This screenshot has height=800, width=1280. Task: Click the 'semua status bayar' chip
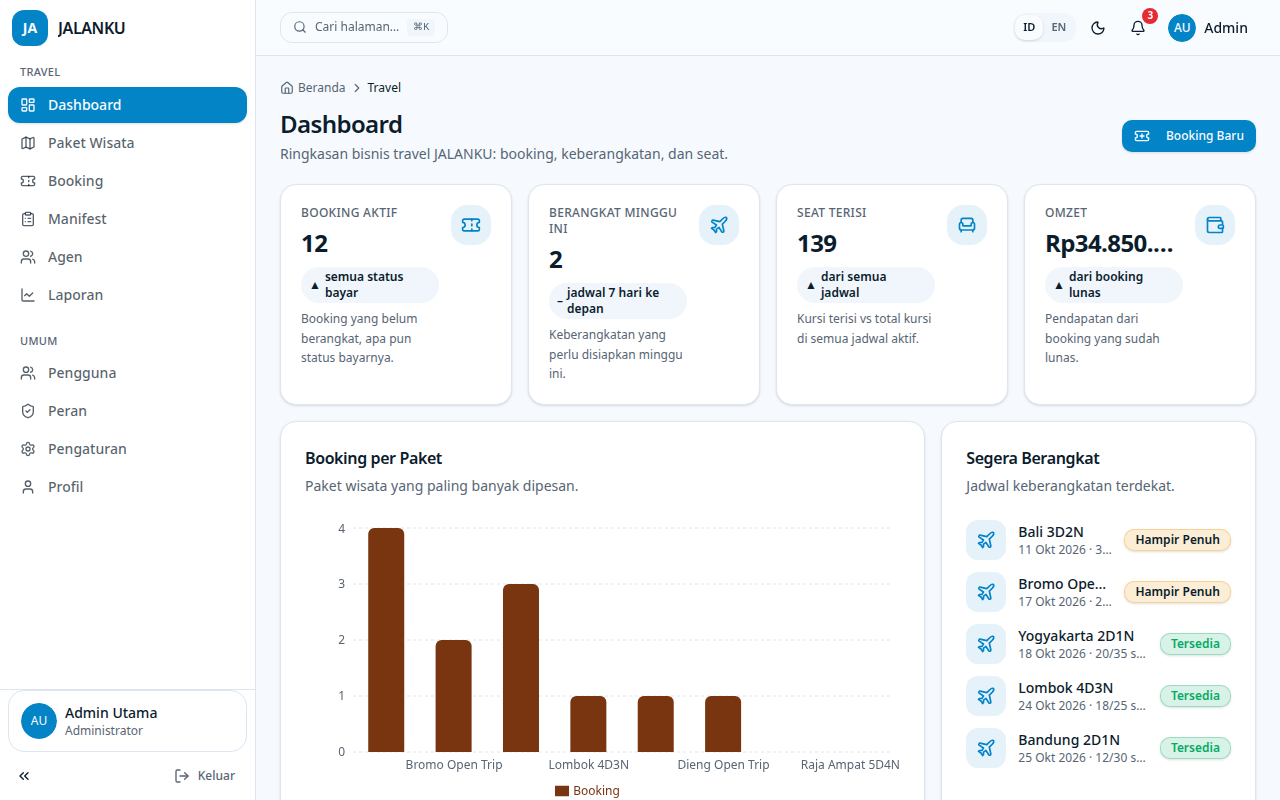370,285
